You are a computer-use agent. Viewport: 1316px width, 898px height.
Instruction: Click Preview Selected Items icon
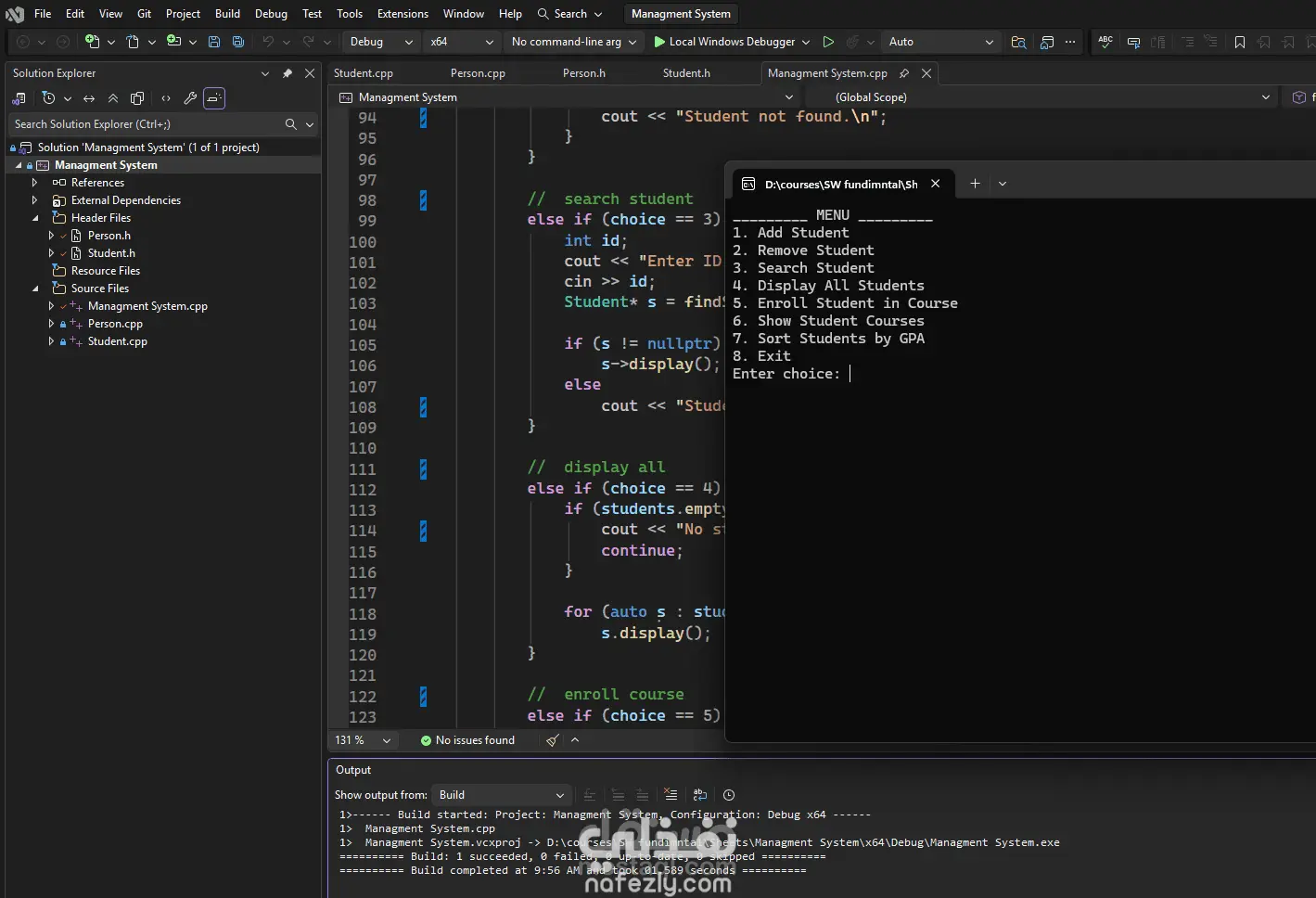[214, 98]
